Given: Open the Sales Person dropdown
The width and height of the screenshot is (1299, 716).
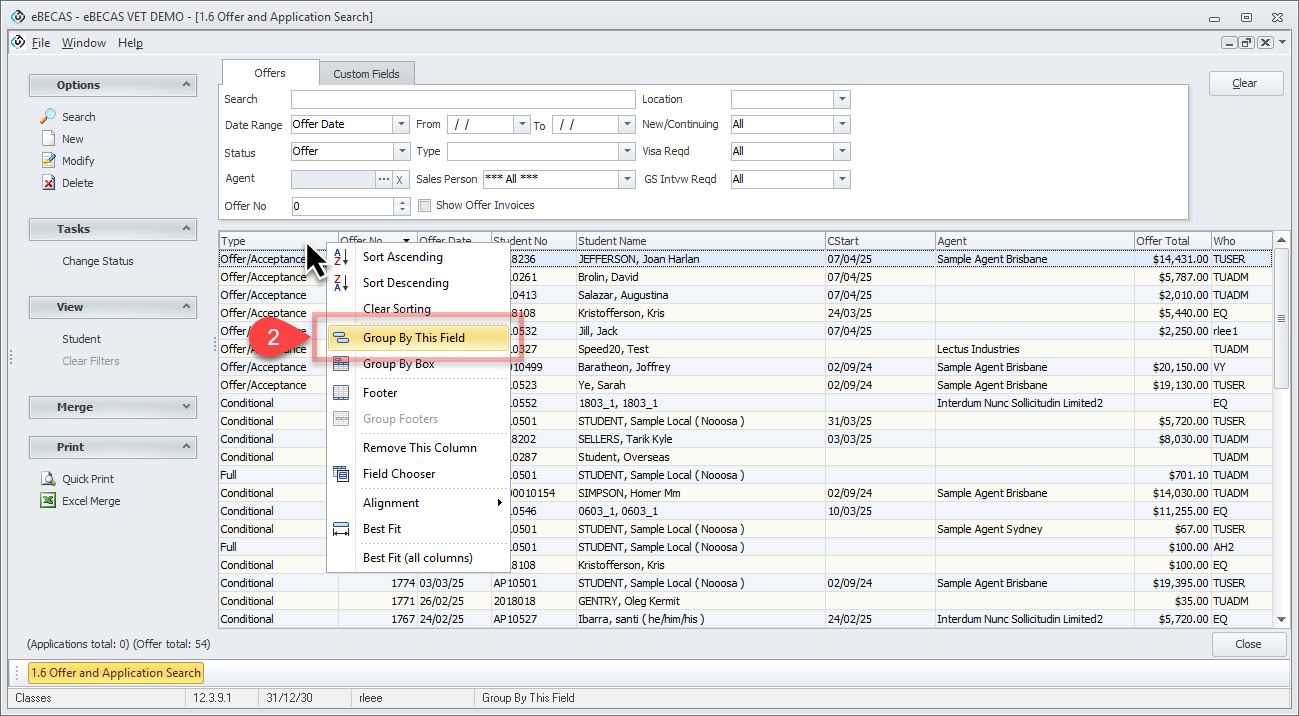Looking at the screenshot, I should (627, 179).
